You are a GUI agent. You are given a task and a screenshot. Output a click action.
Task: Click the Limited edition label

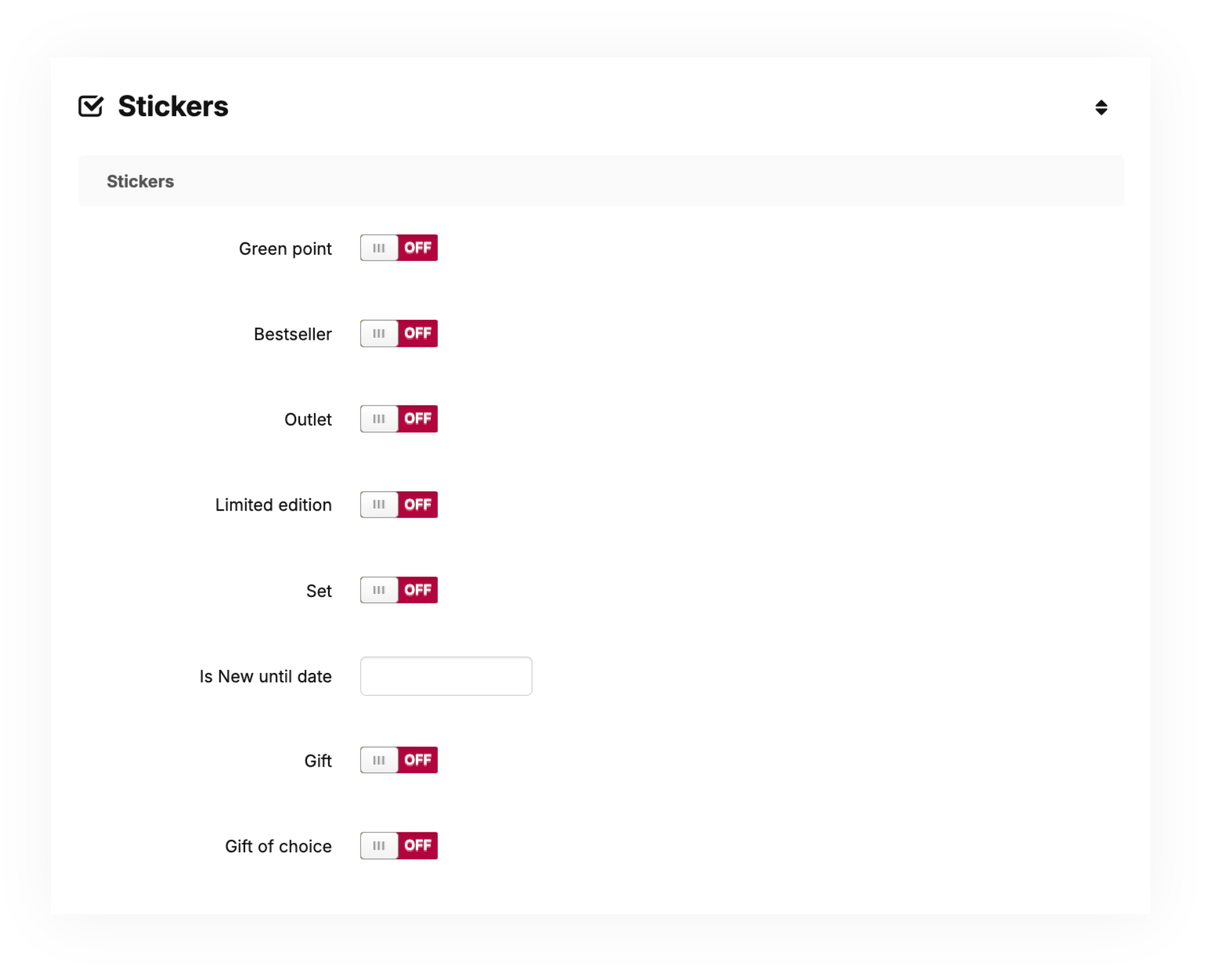(x=273, y=505)
